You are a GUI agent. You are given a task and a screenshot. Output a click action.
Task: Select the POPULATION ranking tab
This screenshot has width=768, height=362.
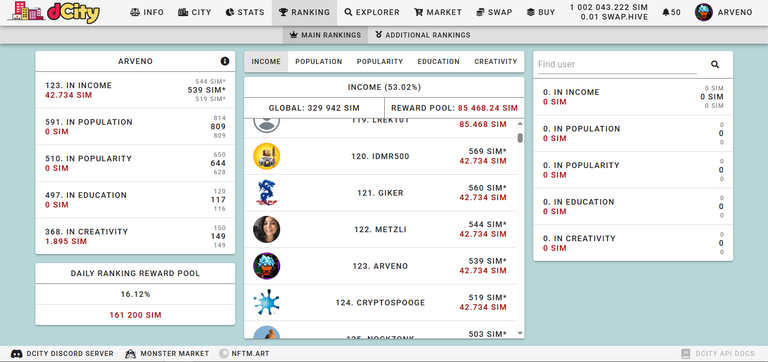pos(318,61)
